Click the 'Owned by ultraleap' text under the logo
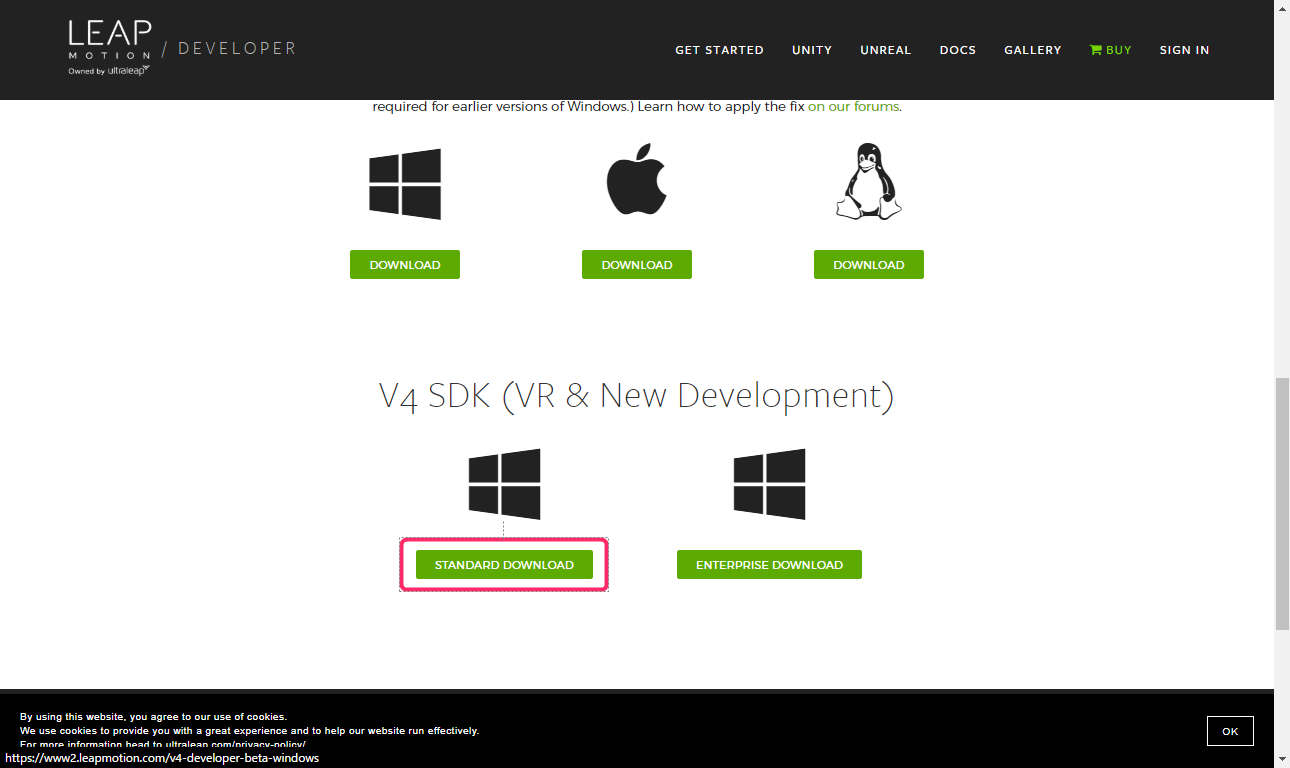The height and width of the screenshot is (768, 1290). point(108,71)
